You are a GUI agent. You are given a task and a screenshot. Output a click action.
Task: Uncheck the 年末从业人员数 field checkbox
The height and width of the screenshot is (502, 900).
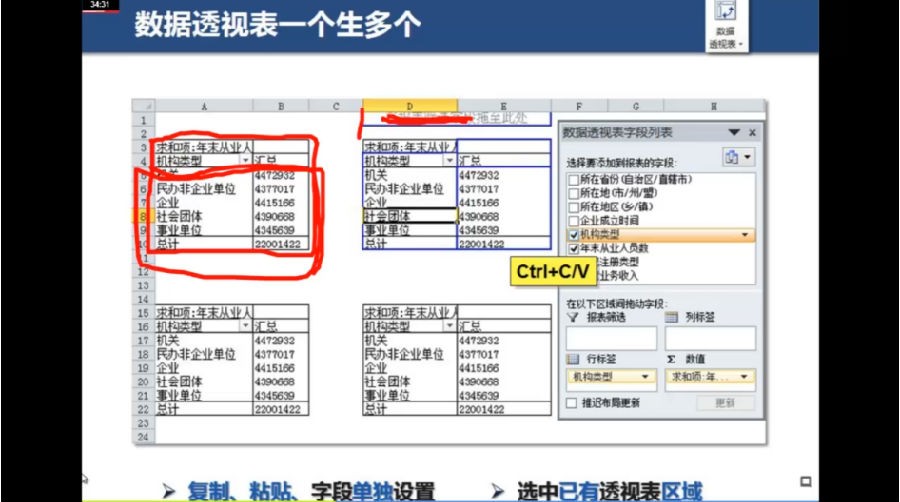(573, 248)
